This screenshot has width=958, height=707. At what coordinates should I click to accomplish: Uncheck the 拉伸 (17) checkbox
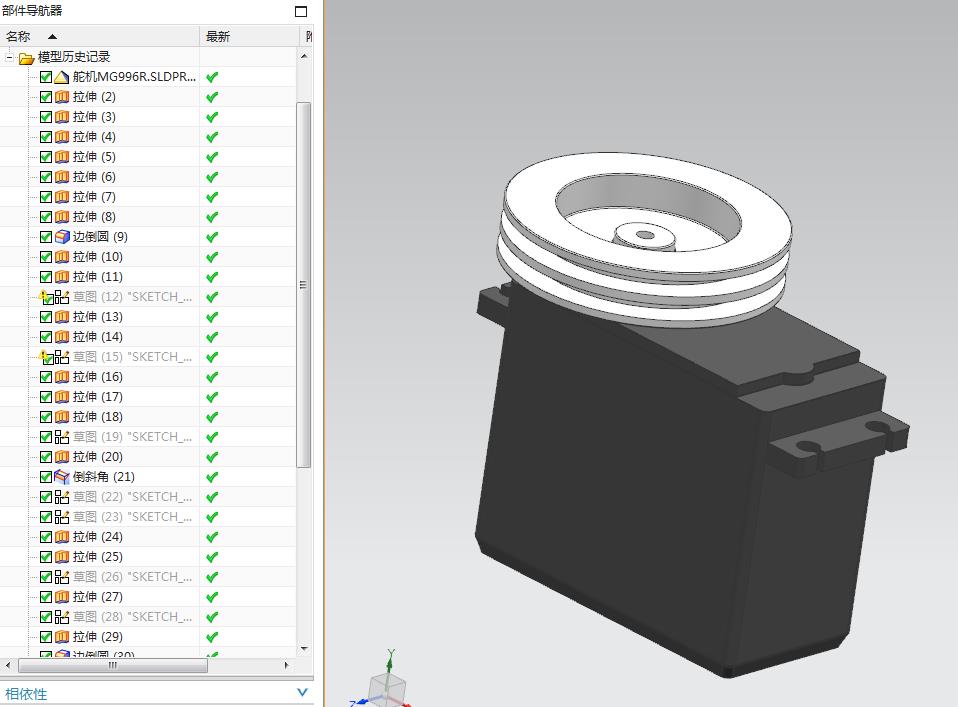pos(46,397)
